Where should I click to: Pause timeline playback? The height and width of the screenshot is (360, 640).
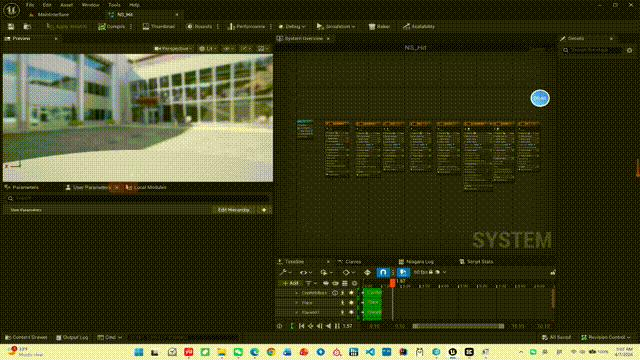coord(337,326)
